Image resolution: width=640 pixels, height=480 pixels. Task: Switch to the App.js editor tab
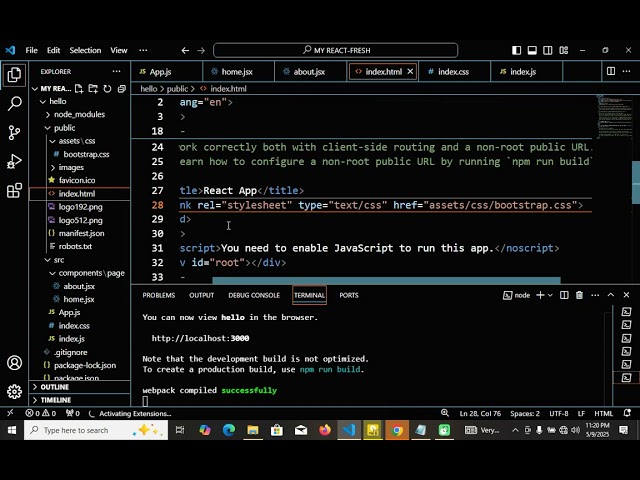pos(167,72)
